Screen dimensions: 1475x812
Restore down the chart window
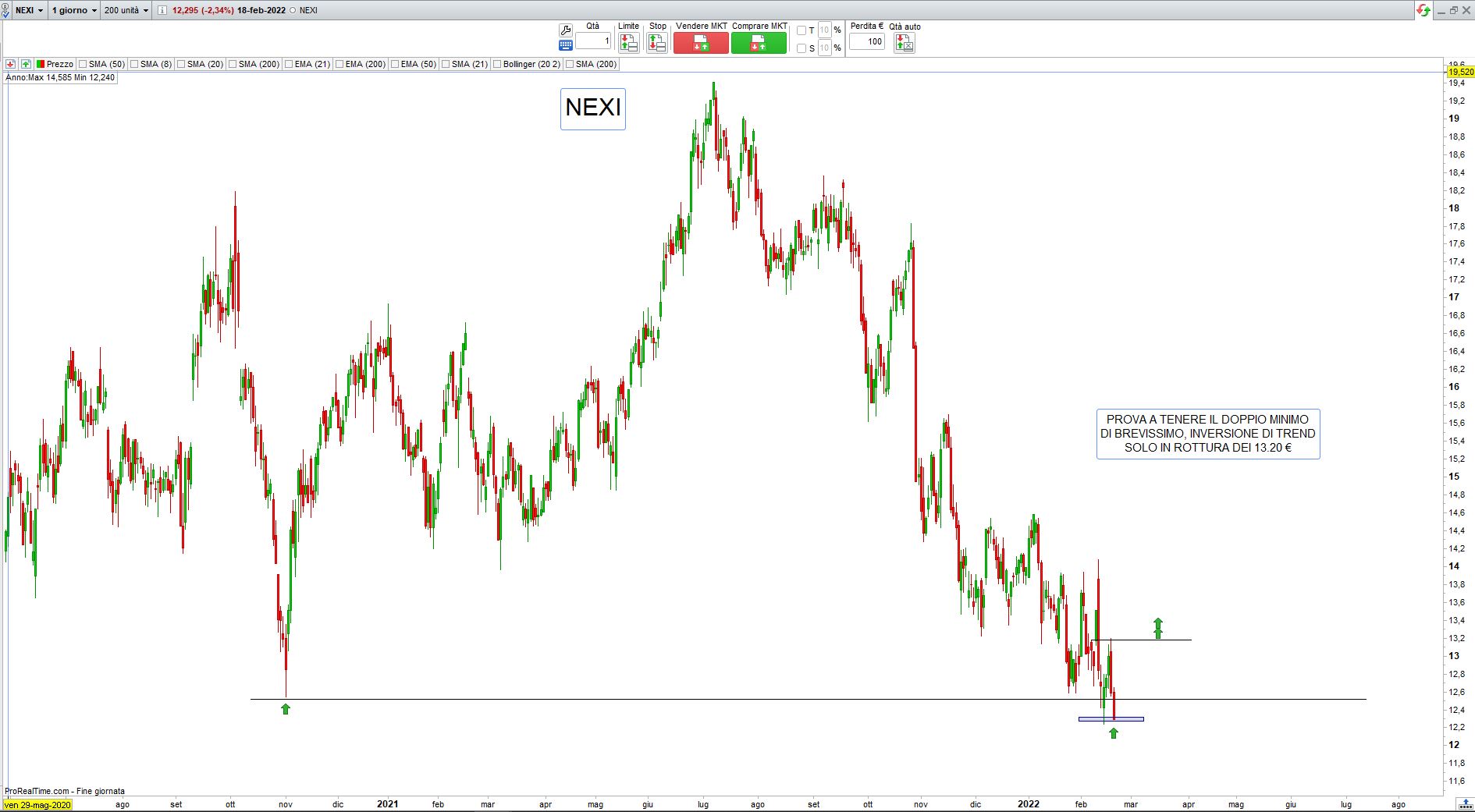[1453, 10]
